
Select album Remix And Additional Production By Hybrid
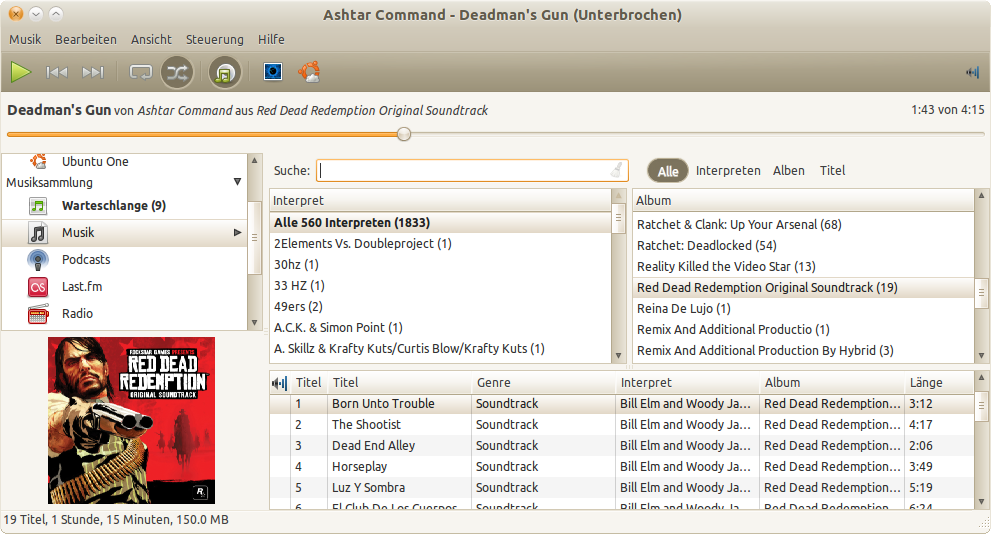coord(803,350)
